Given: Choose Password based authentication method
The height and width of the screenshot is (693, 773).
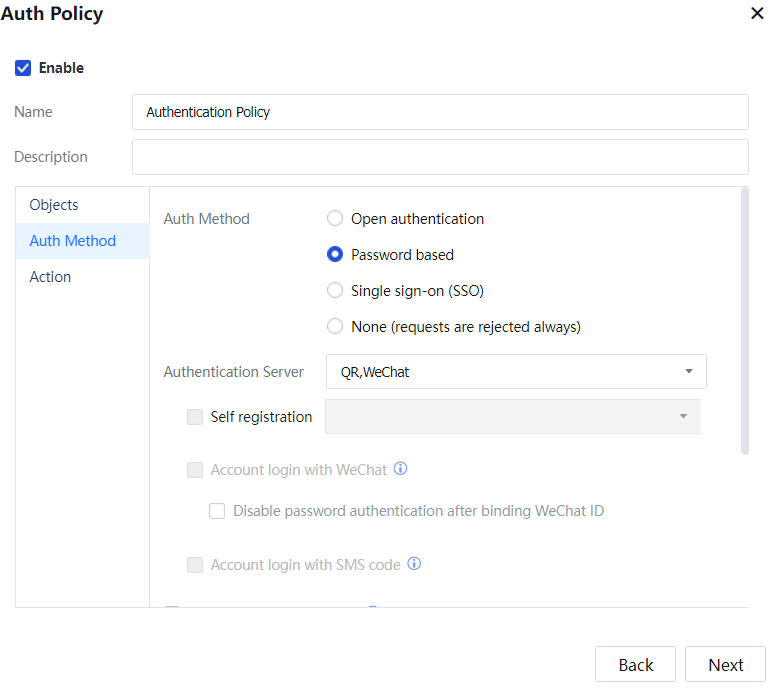Looking at the screenshot, I should tap(335, 255).
